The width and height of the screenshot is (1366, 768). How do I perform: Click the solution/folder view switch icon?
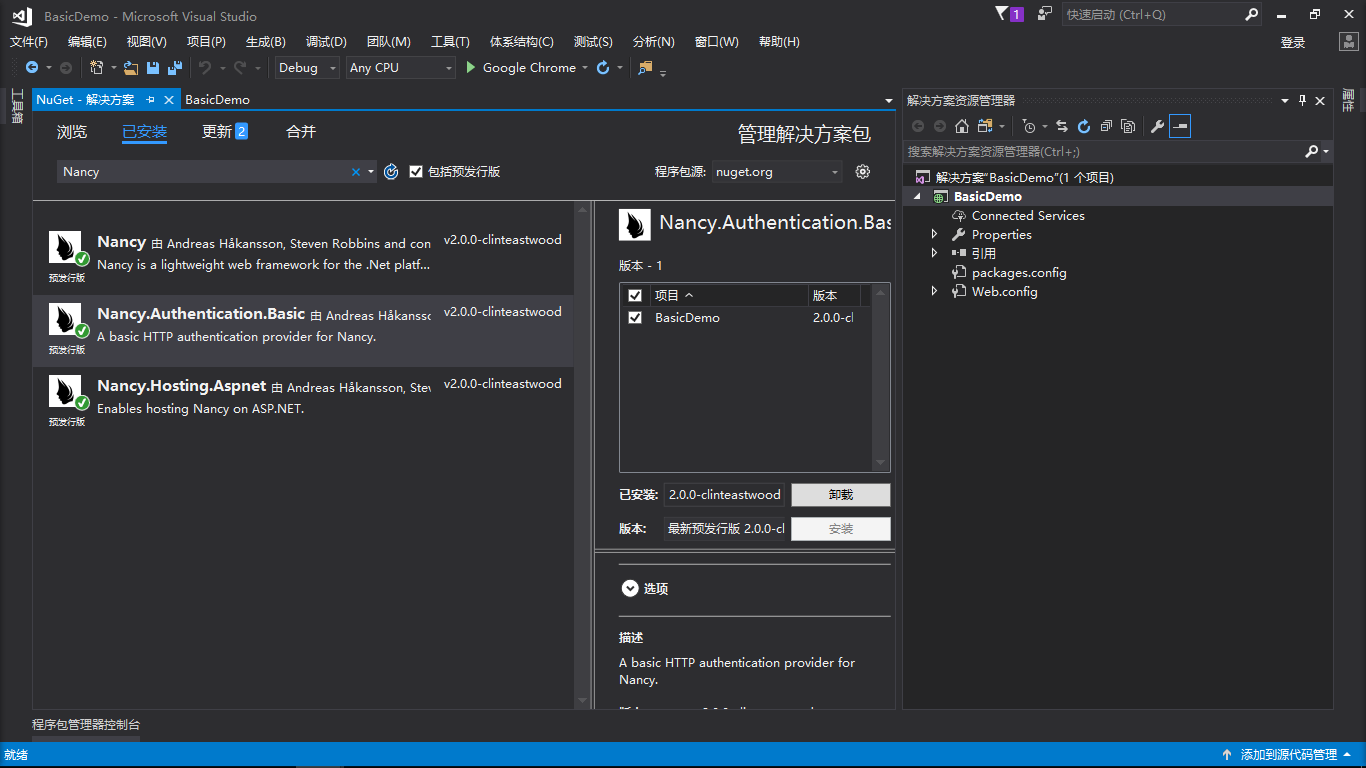click(x=985, y=126)
